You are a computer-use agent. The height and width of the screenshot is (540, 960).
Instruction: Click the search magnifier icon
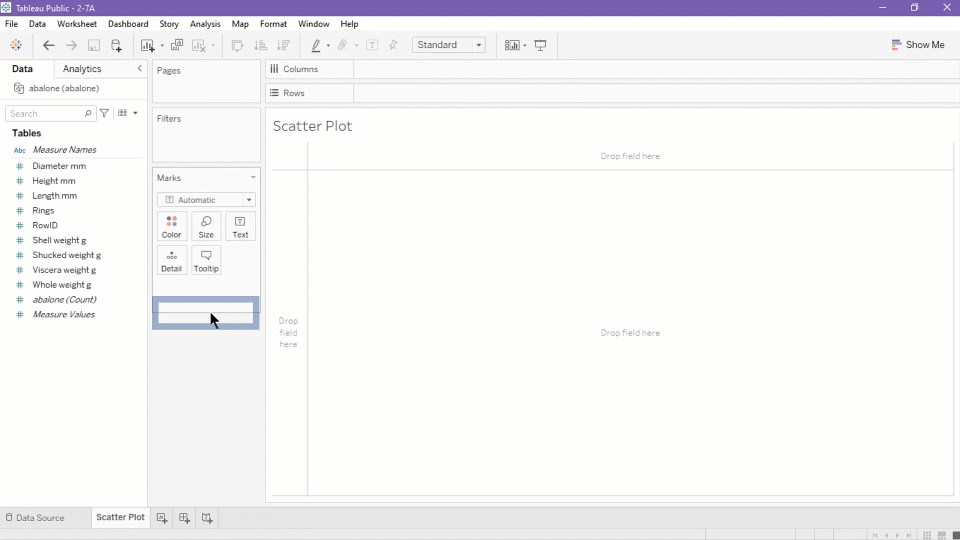[88, 113]
